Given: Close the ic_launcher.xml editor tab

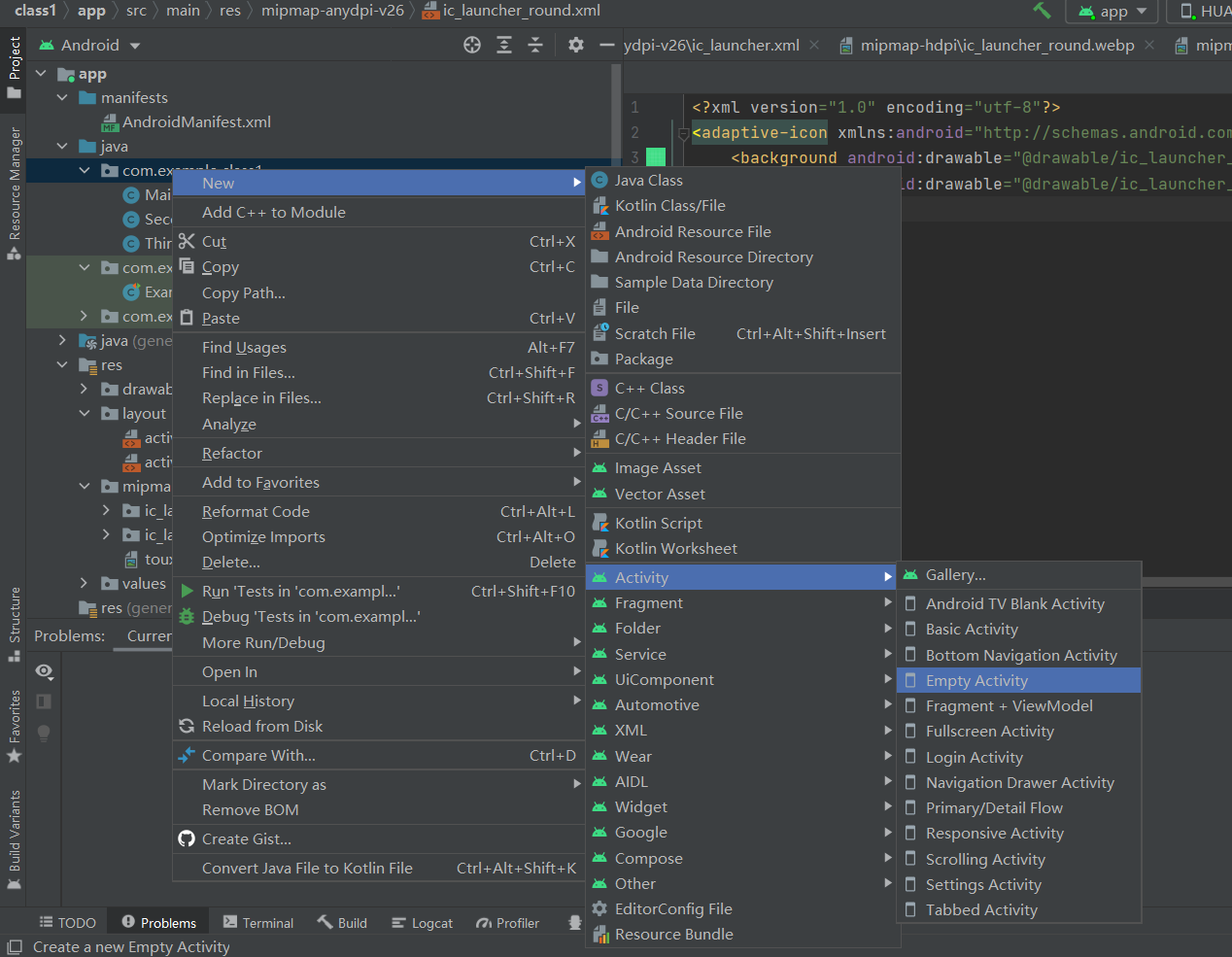Looking at the screenshot, I should [x=814, y=45].
